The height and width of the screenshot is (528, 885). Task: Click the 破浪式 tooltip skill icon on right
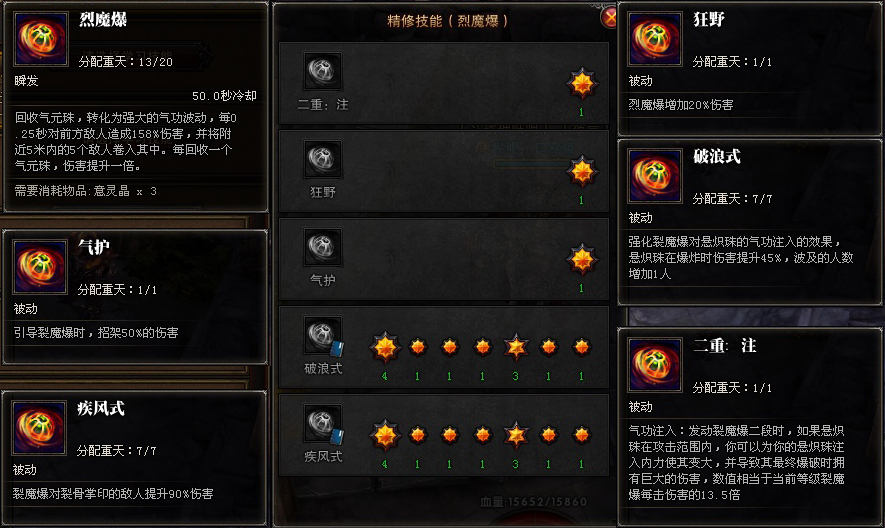[655, 176]
